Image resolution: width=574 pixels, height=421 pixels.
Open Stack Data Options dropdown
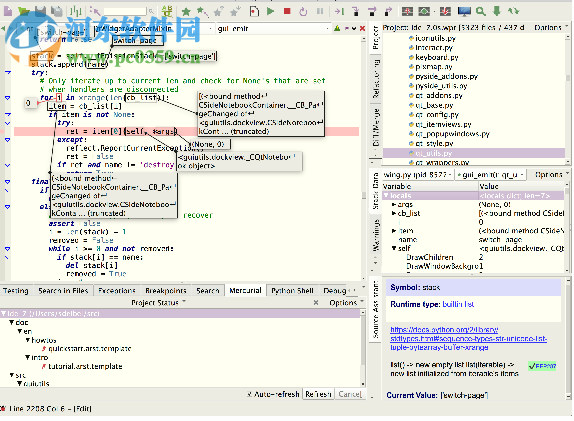click(552, 175)
